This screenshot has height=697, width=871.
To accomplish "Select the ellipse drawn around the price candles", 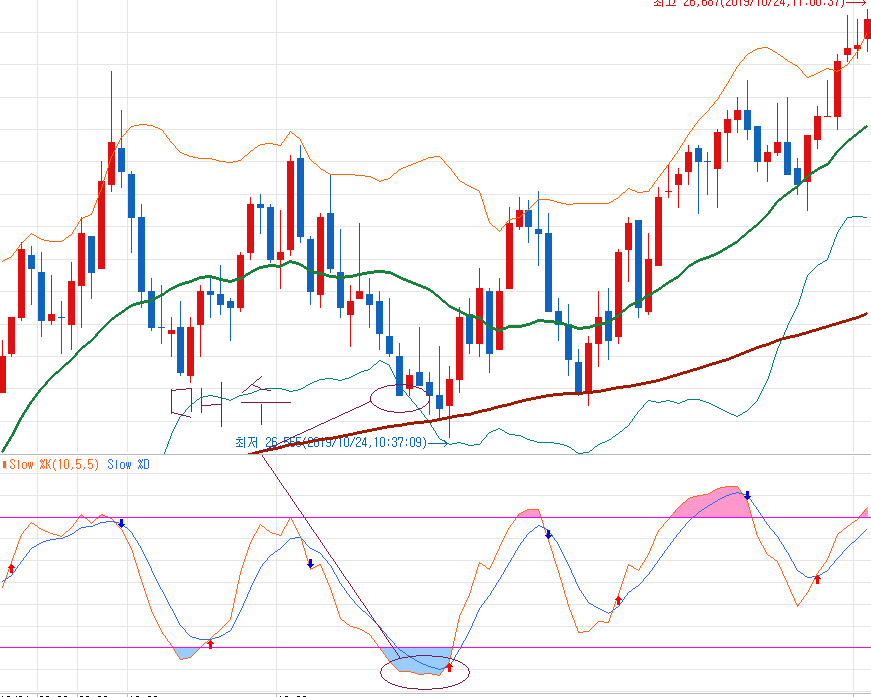I will pos(372,398).
